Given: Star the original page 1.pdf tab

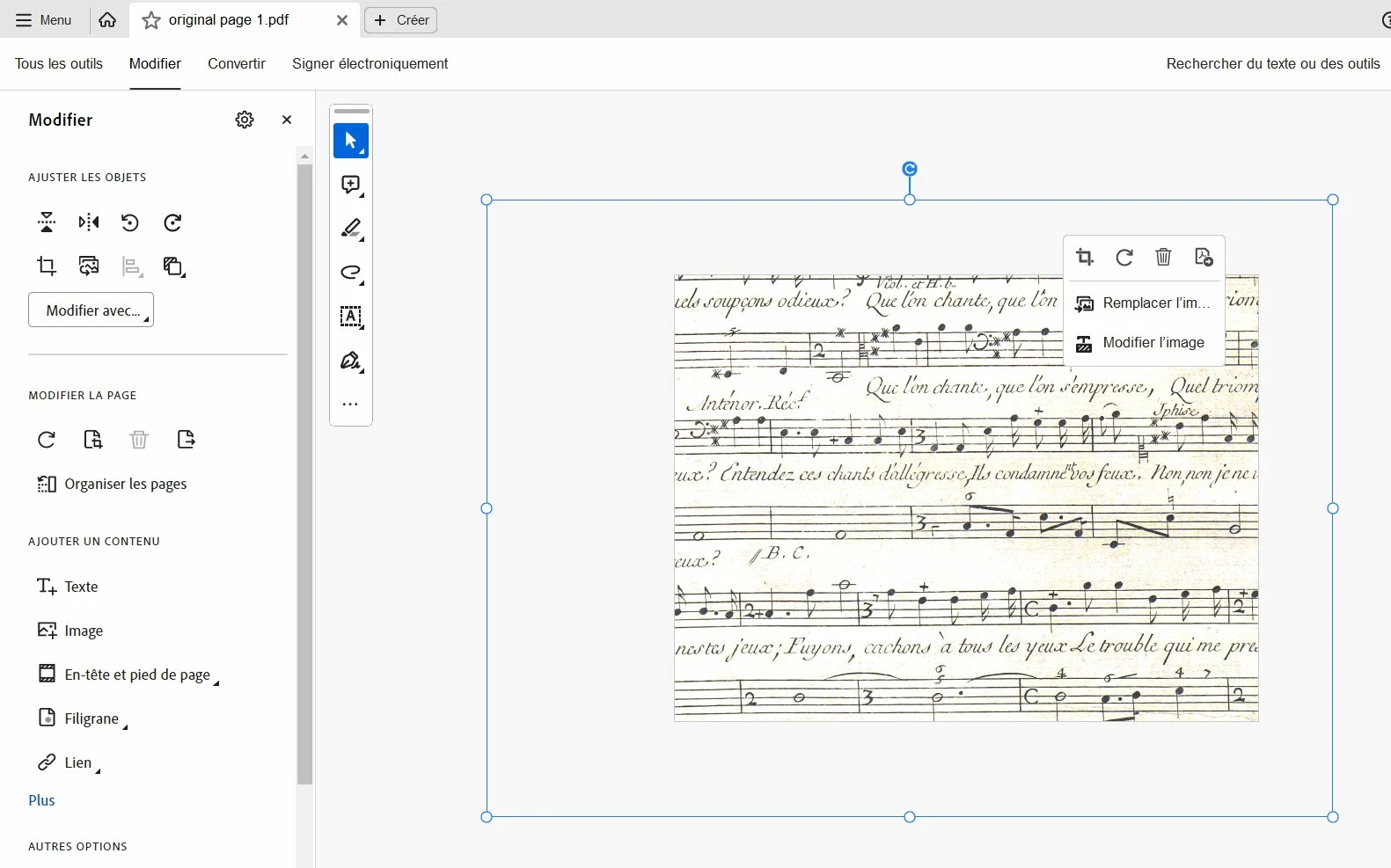Looking at the screenshot, I should click(x=151, y=20).
